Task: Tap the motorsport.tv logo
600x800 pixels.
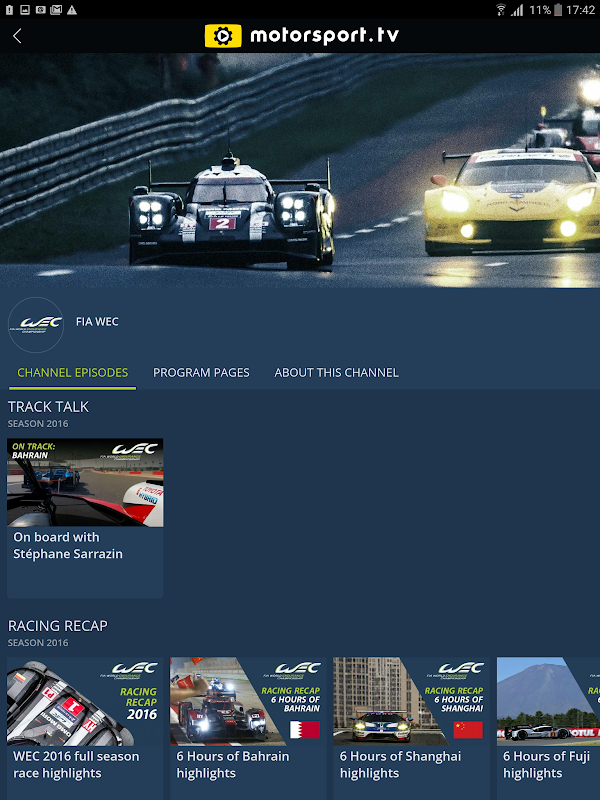Action: point(302,36)
